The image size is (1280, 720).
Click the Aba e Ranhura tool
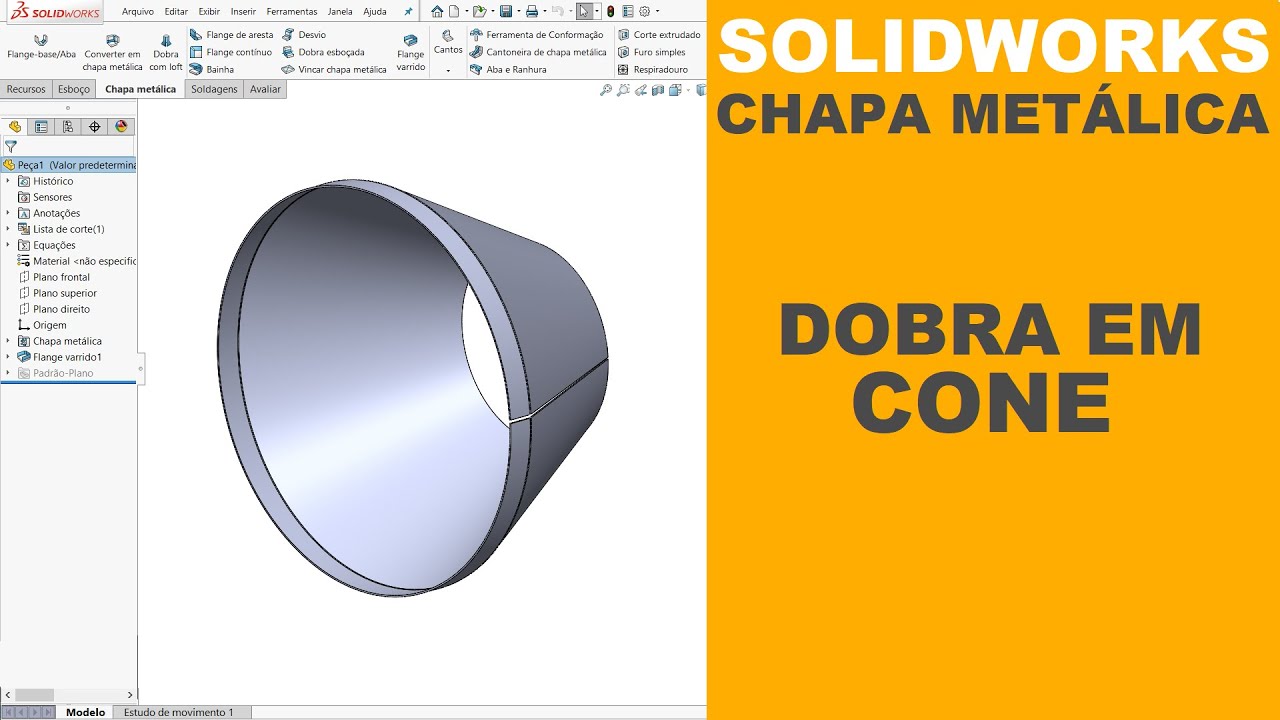[x=508, y=70]
